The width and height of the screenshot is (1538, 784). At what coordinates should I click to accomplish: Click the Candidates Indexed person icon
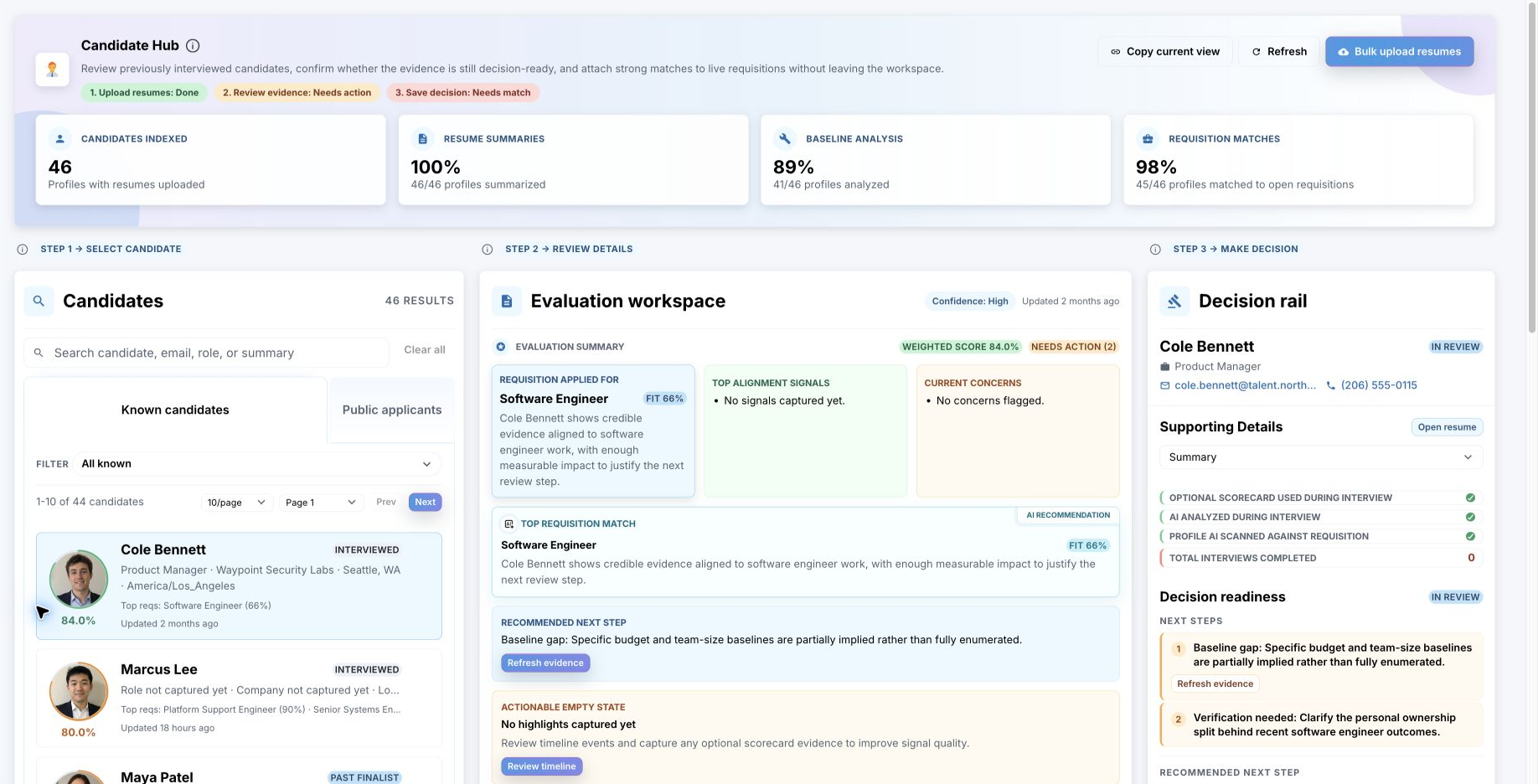[59, 138]
